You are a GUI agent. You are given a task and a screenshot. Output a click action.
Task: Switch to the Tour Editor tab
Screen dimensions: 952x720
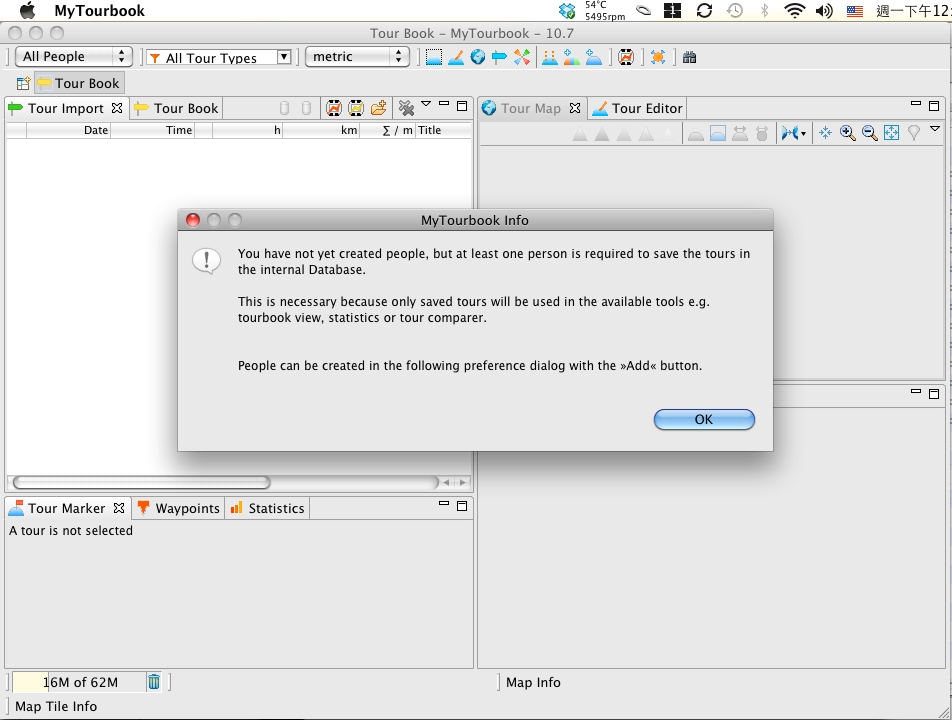pos(638,109)
